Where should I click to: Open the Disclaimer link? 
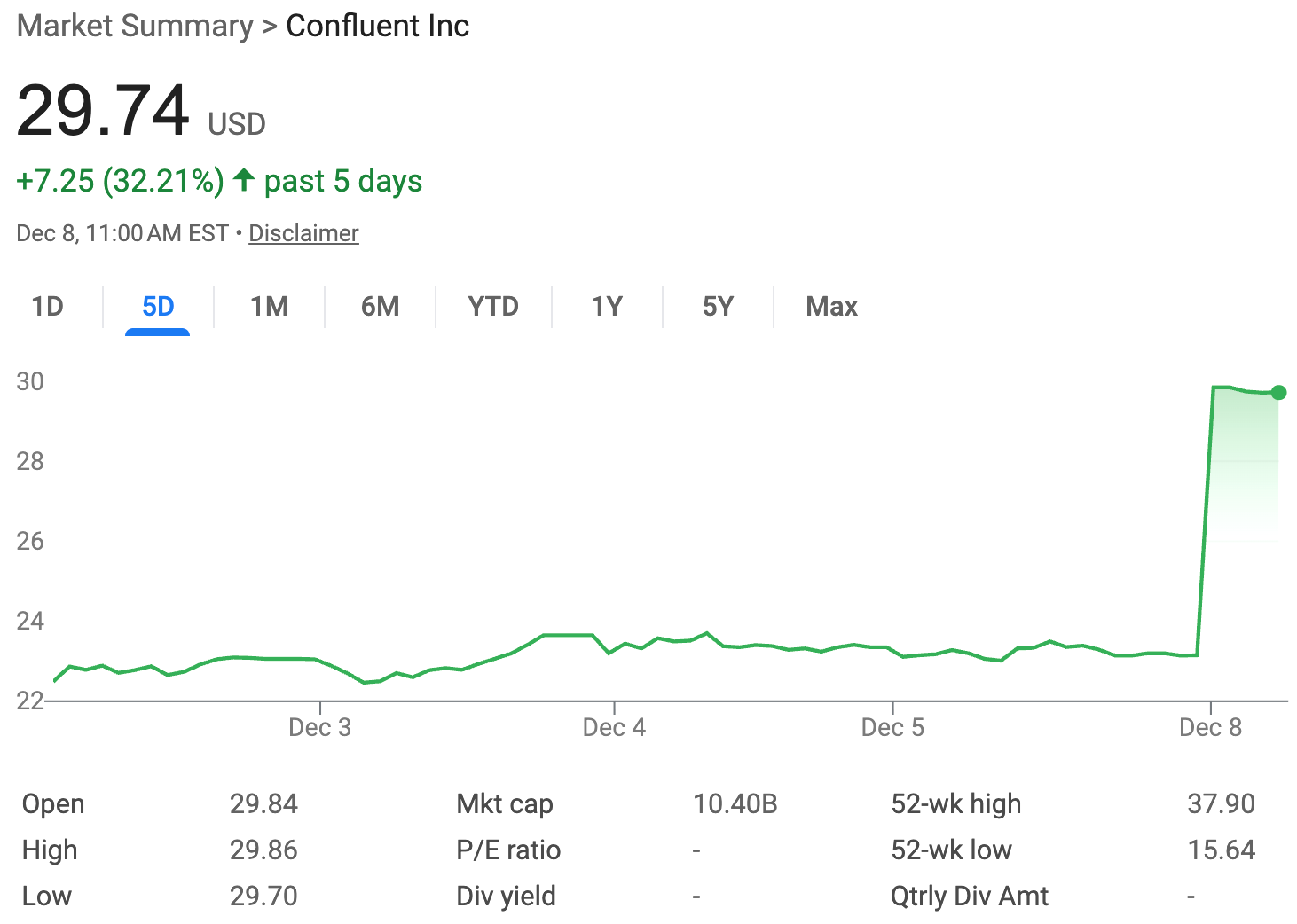pyautogui.click(x=303, y=232)
